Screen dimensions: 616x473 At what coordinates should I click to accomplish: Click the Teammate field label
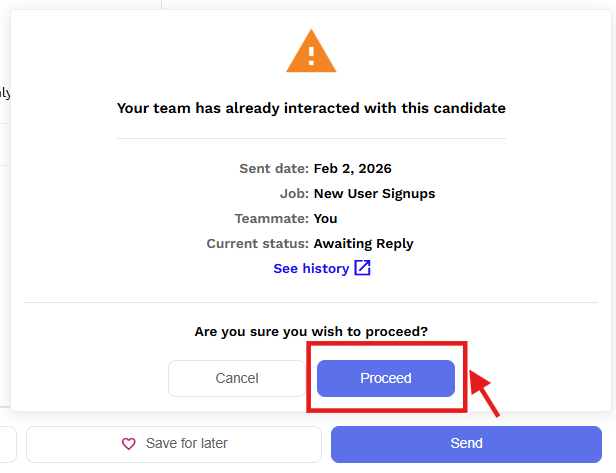[272, 218]
